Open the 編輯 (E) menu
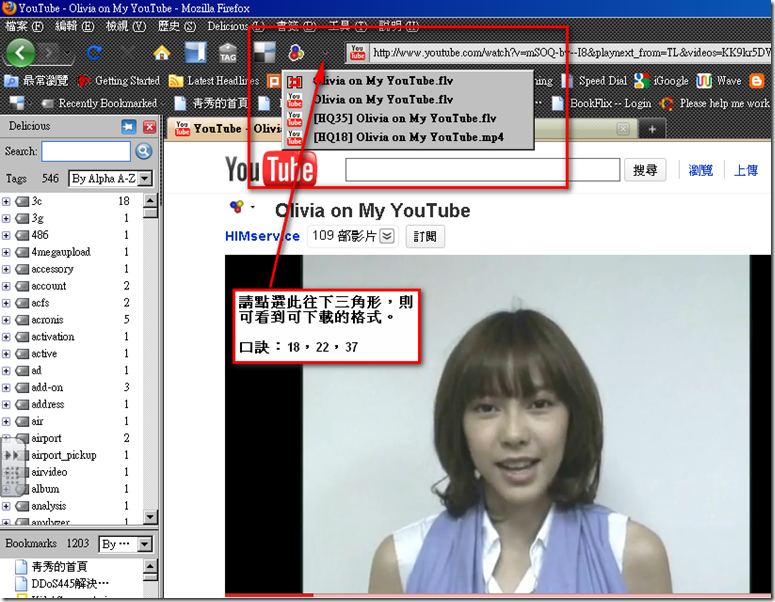The image size is (775, 602). tap(74, 26)
